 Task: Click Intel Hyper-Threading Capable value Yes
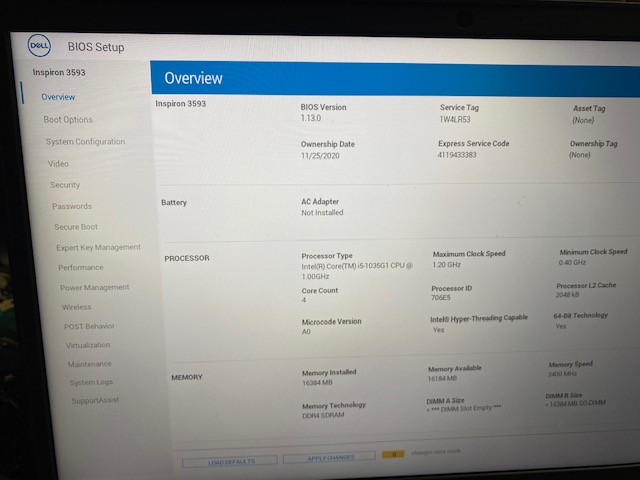point(438,329)
